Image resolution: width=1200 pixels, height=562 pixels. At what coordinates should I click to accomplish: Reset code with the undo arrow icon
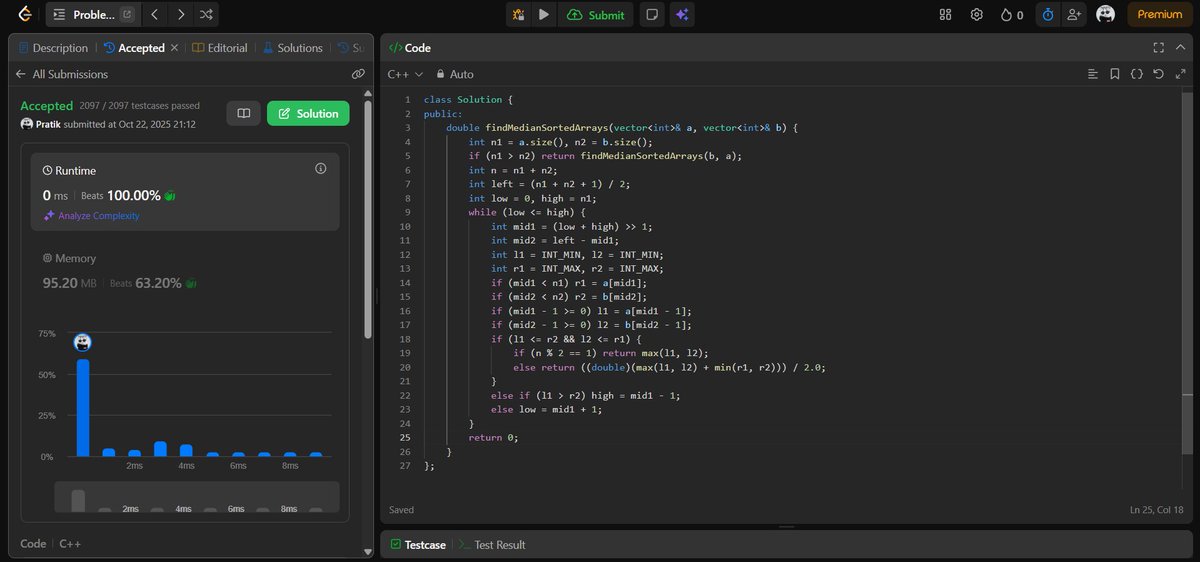1158,74
